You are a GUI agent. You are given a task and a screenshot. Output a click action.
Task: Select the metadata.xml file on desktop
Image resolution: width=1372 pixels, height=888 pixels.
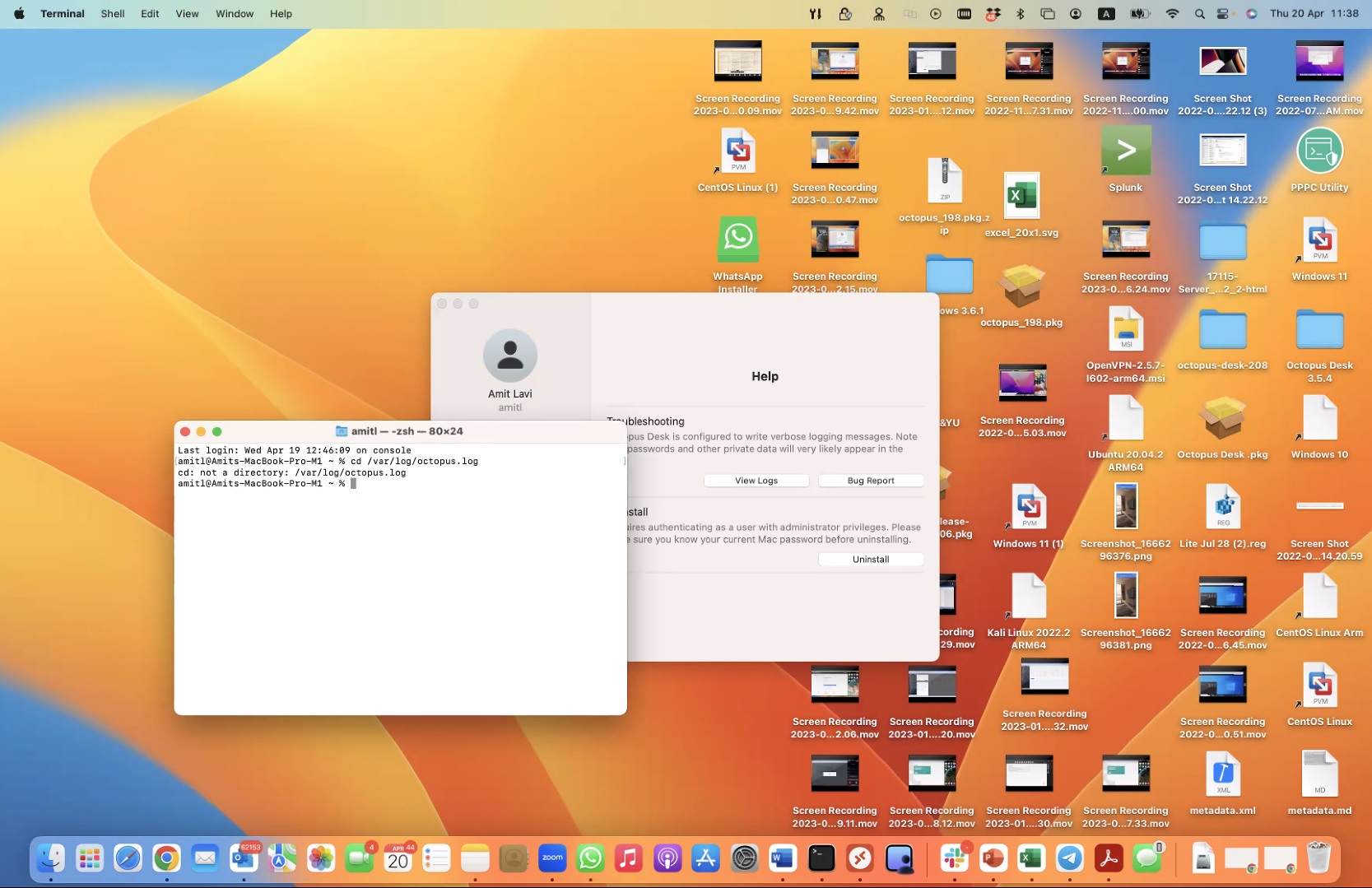pyautogui.click(x=1223, y=774)
